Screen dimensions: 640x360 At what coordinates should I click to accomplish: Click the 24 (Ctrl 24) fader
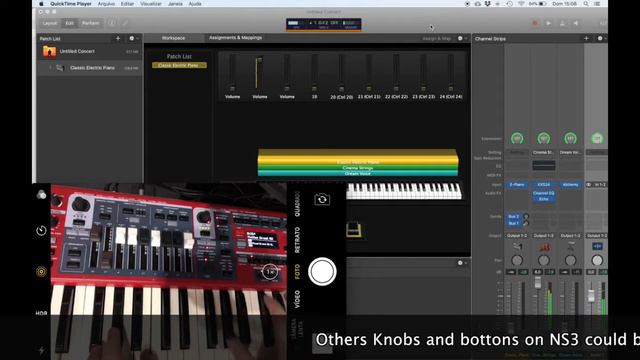(451, 73)
